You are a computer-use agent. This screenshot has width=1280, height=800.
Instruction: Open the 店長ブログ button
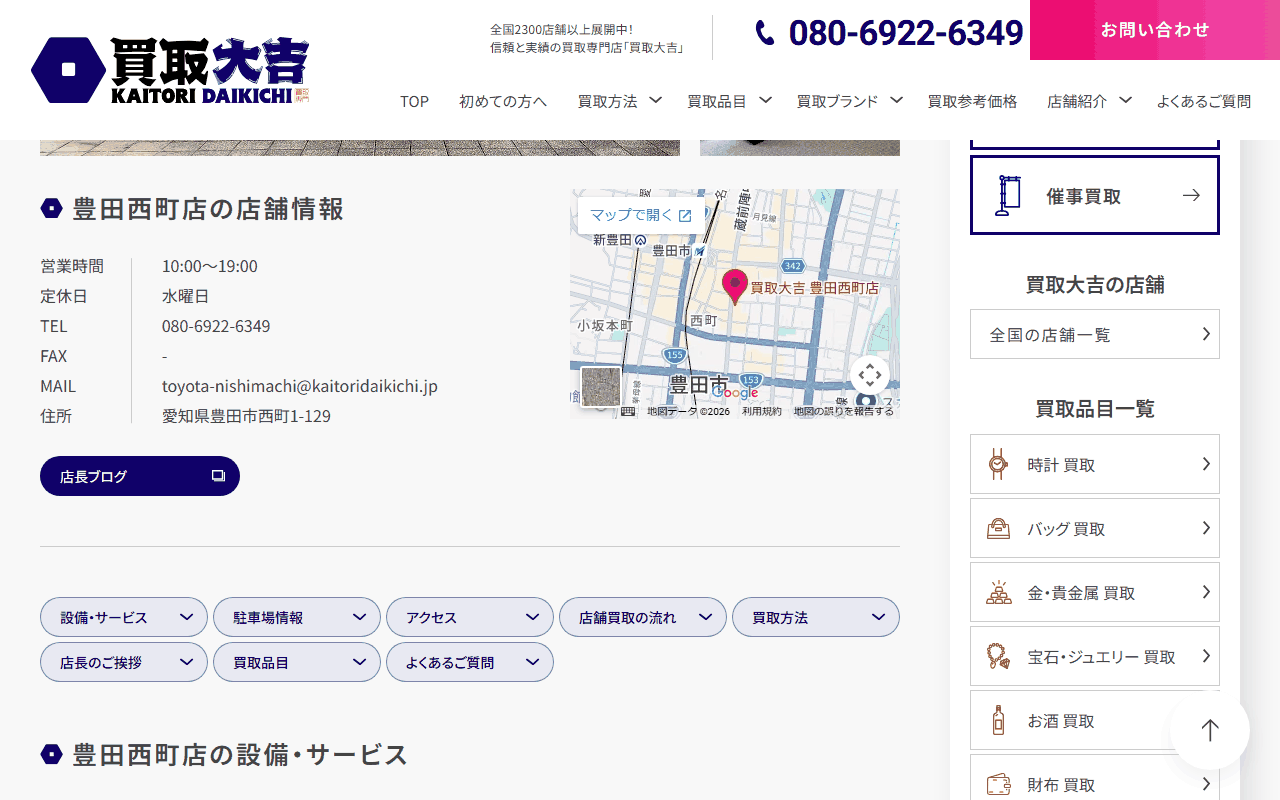140,476
